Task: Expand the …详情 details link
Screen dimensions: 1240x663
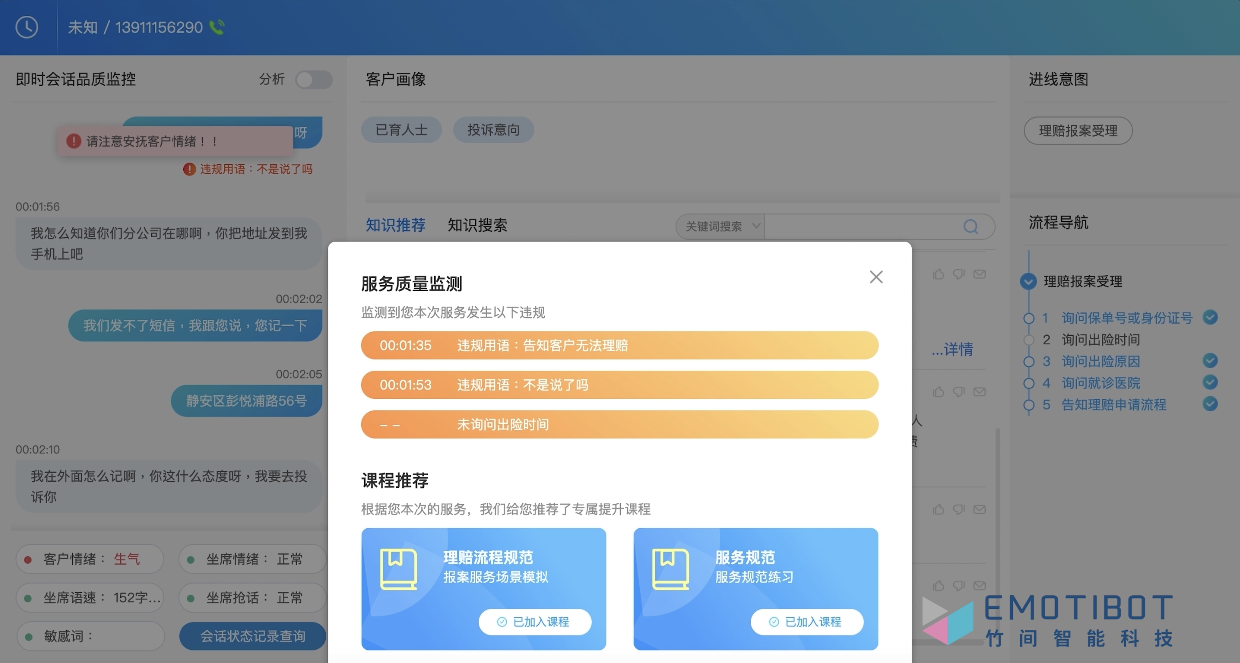Action: click(951, 349)
